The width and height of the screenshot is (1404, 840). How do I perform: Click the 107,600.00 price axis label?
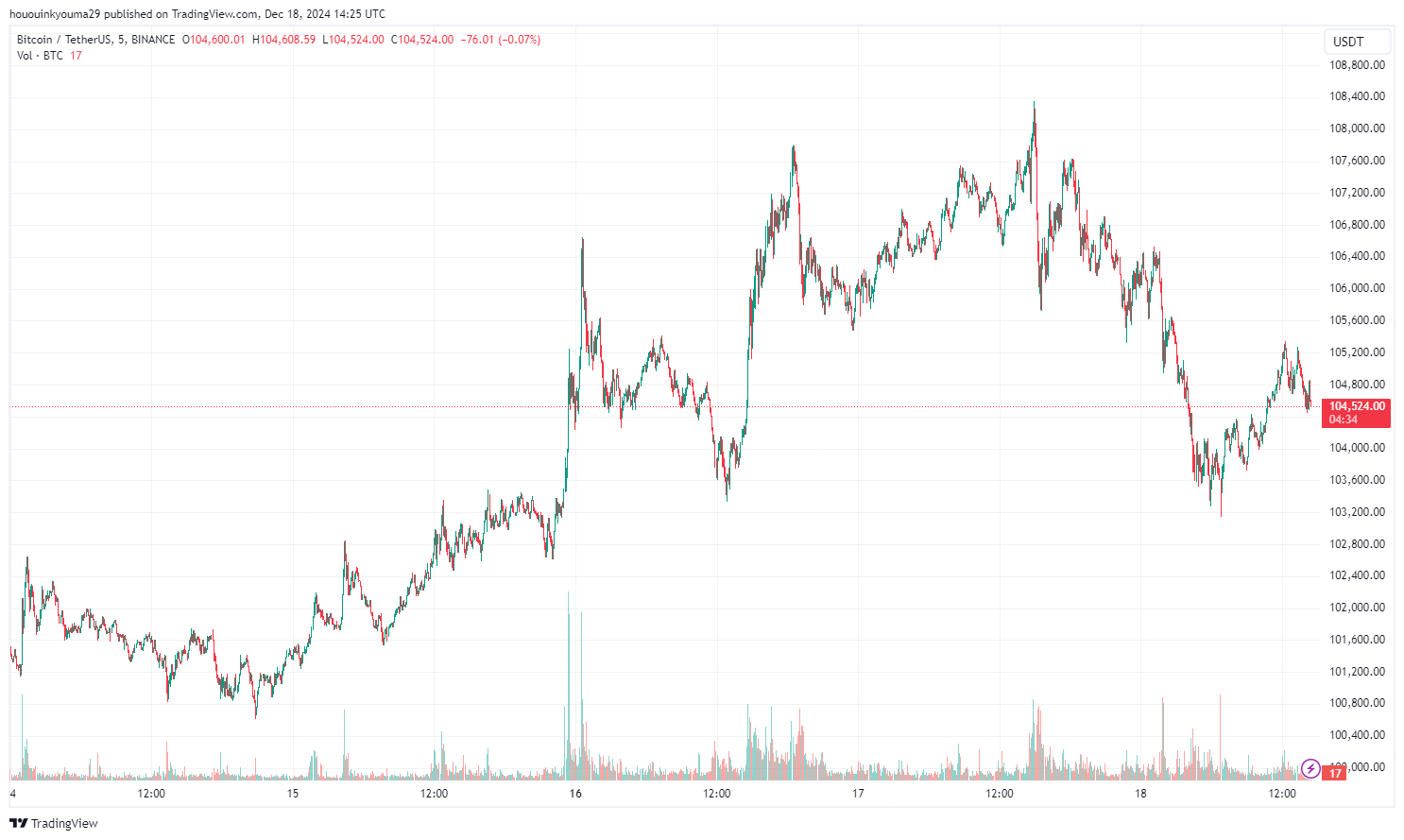[1357, 161]
